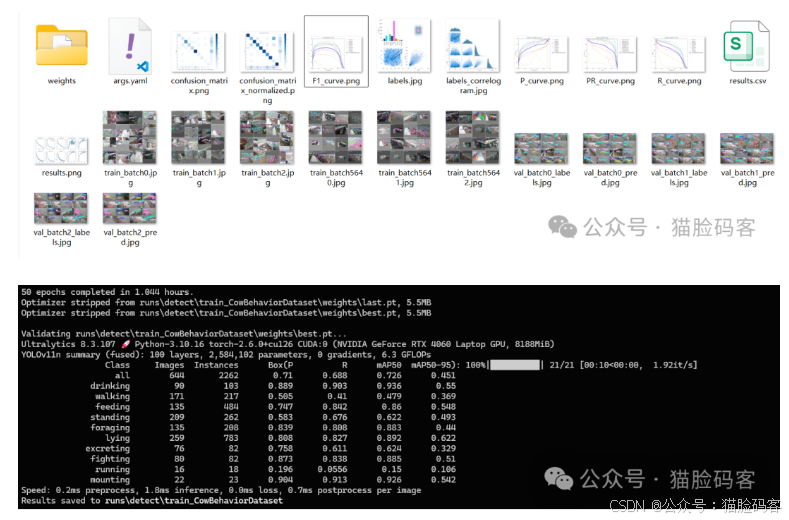
Task: Click the 'Validating runs\detect' line
Action: pos(184,334)
